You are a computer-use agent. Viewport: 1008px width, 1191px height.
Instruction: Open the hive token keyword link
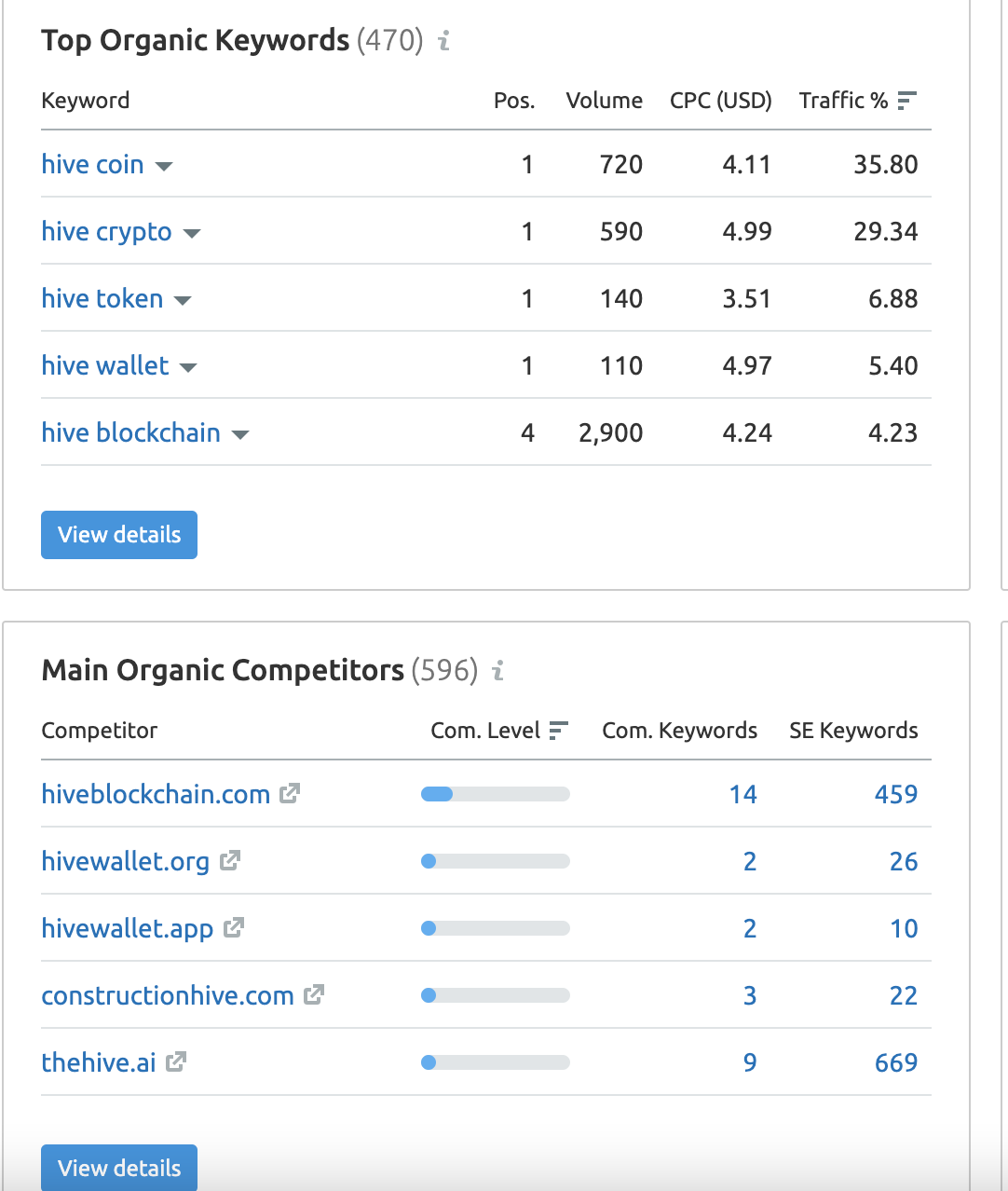click(102, 298)
